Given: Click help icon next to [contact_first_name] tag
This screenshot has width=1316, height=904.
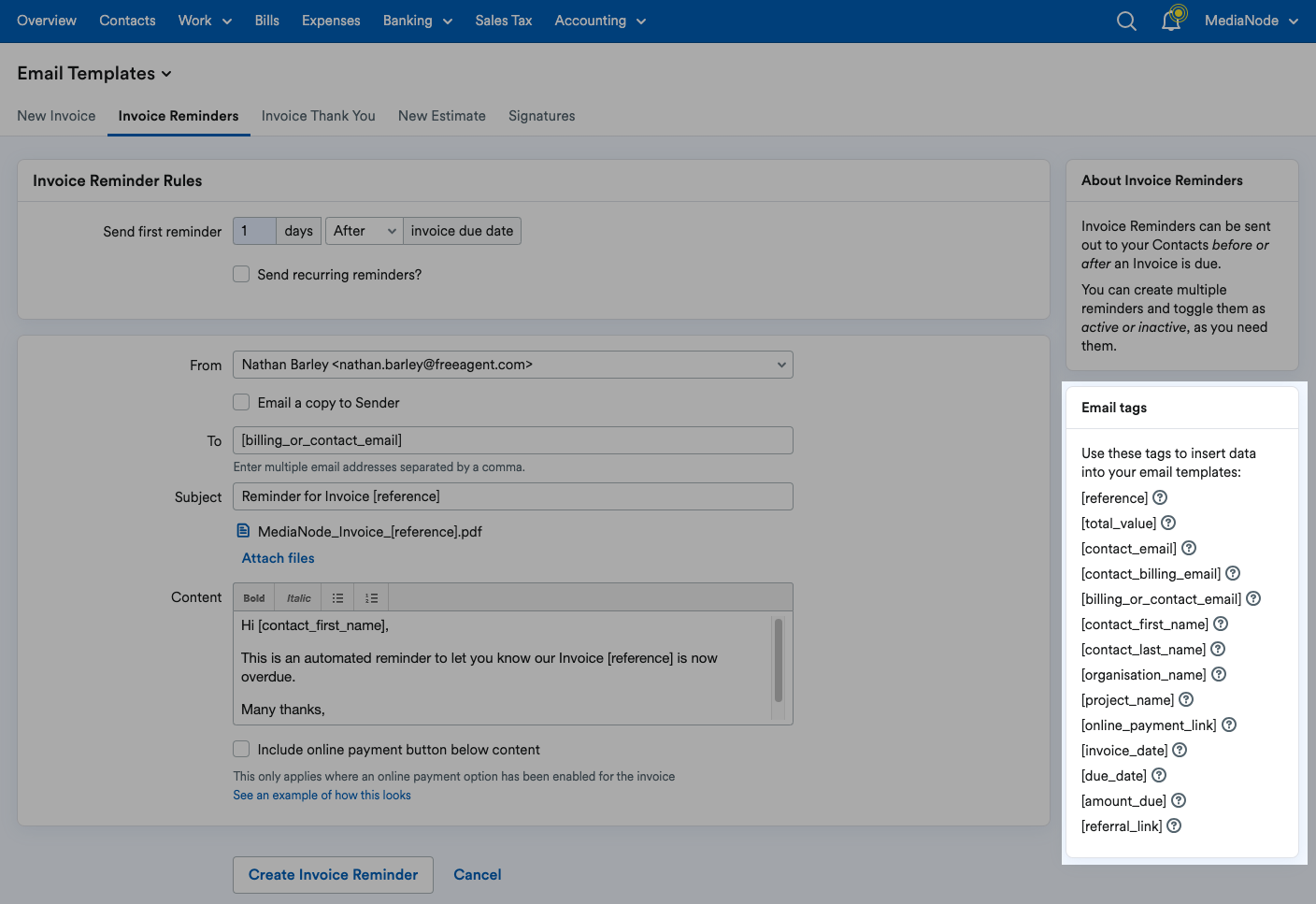Looking at the screenshot, I should pos(1221,624).
